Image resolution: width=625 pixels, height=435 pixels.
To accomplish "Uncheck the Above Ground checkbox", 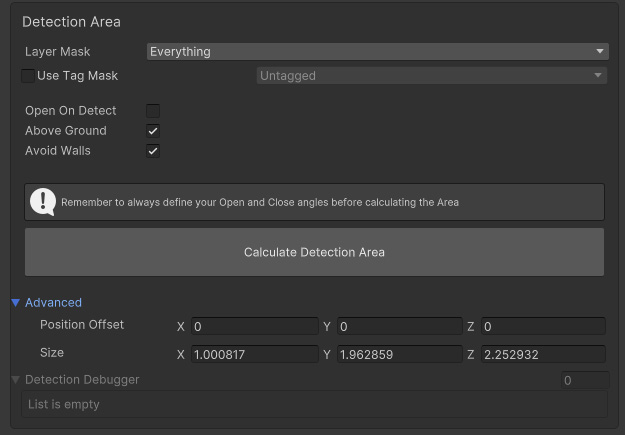I will coord(153,131).
